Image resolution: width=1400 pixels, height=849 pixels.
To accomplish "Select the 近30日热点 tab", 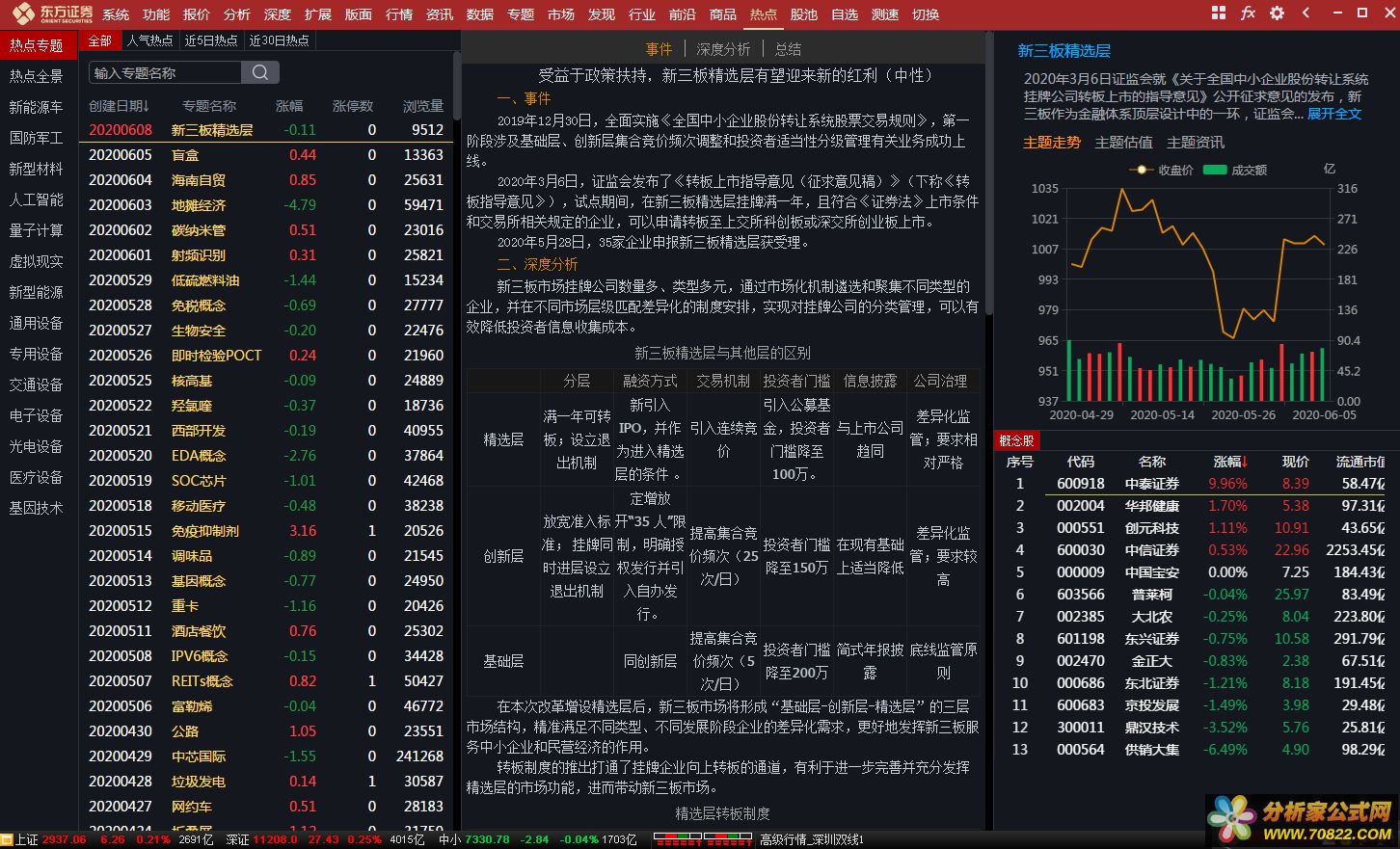I will point(280,40).
